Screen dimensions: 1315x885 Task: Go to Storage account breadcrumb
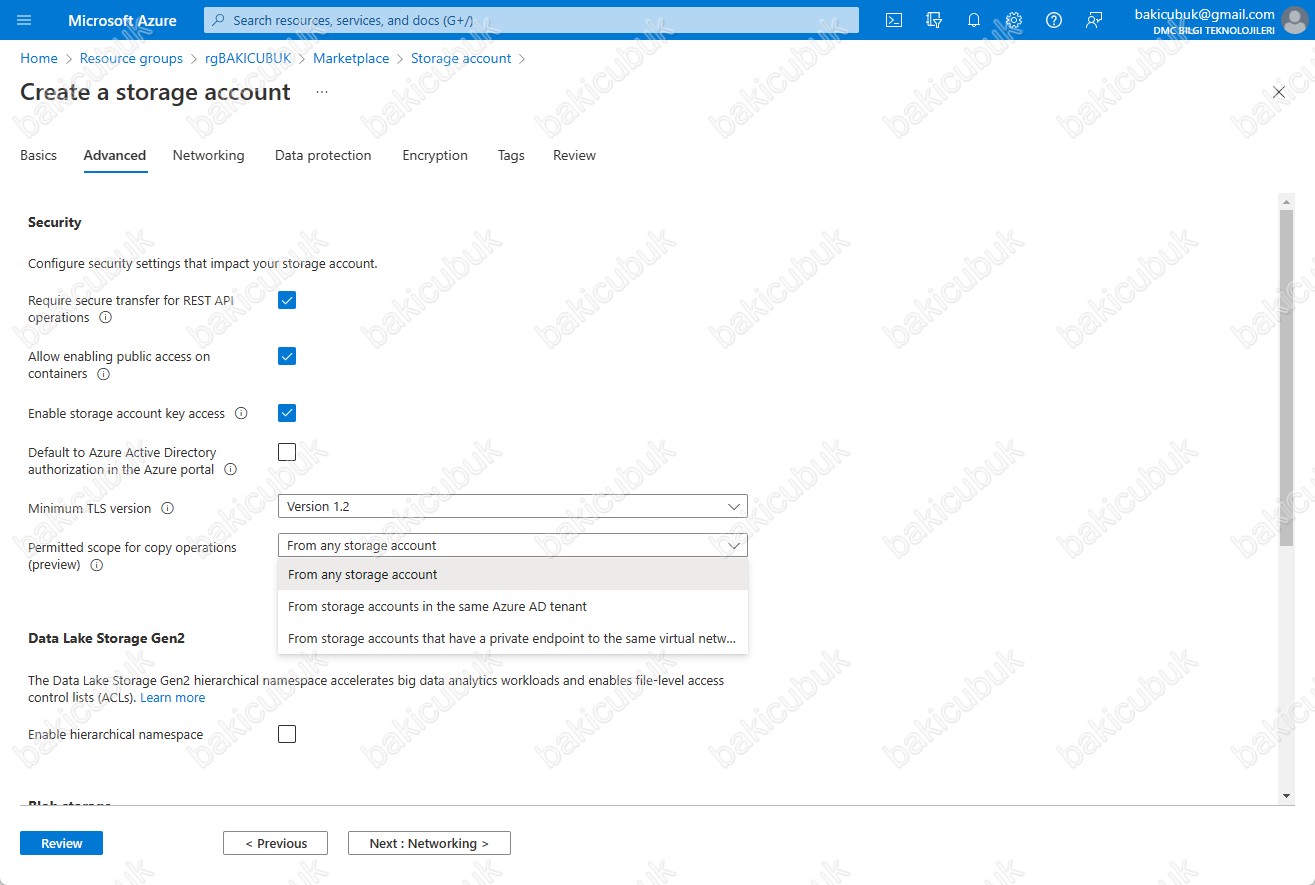(x=461, y=59)
